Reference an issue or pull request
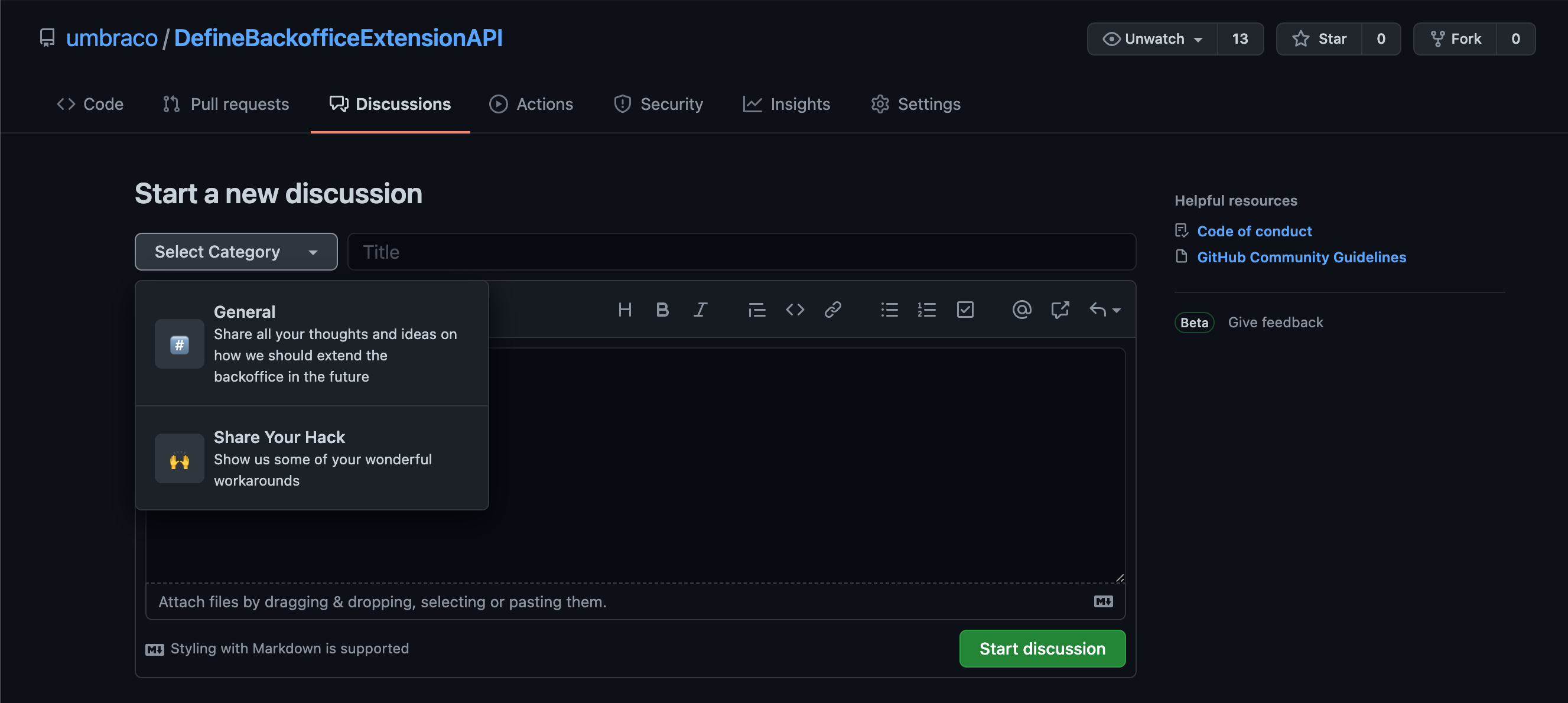This screenshot has height=703, width=1568. click(1060, 310)
